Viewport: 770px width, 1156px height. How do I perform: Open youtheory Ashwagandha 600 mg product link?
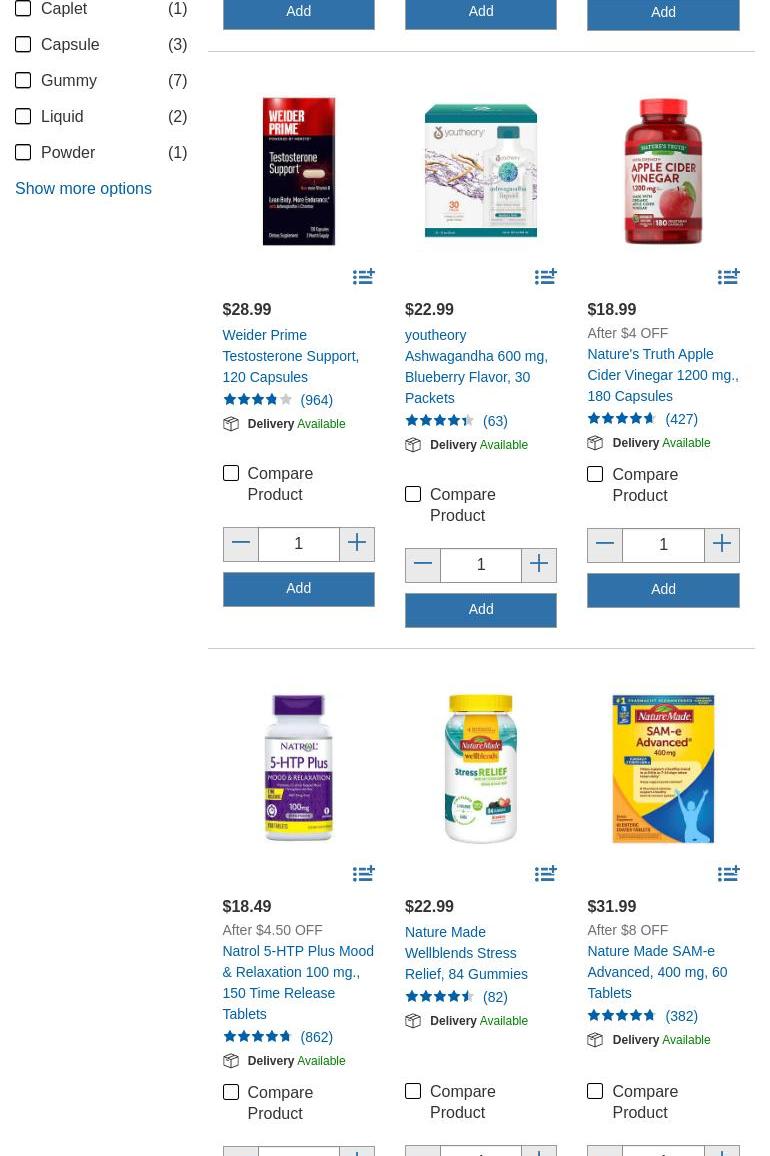point(476,366)
